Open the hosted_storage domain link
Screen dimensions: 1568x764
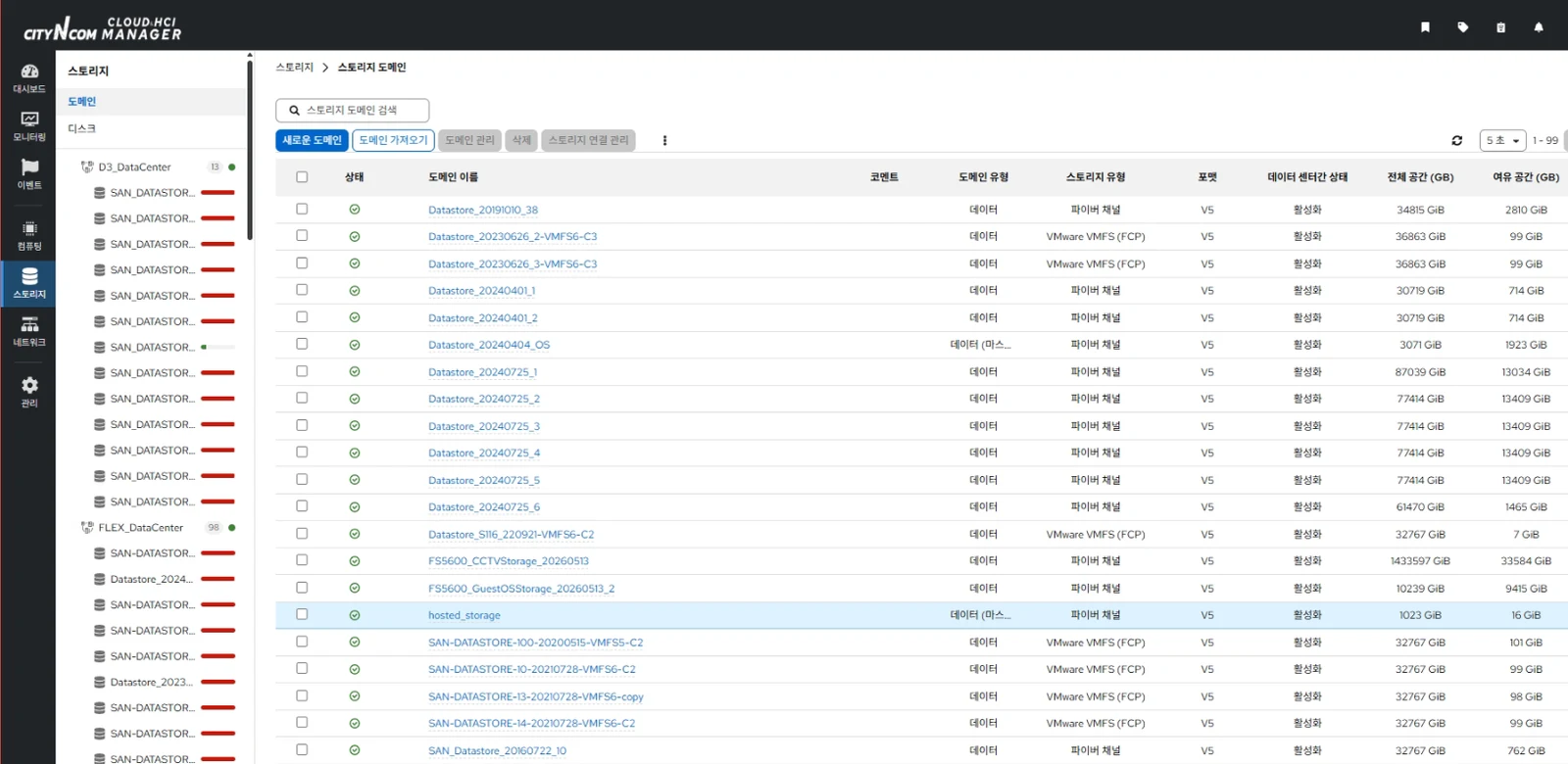[465, 615]
